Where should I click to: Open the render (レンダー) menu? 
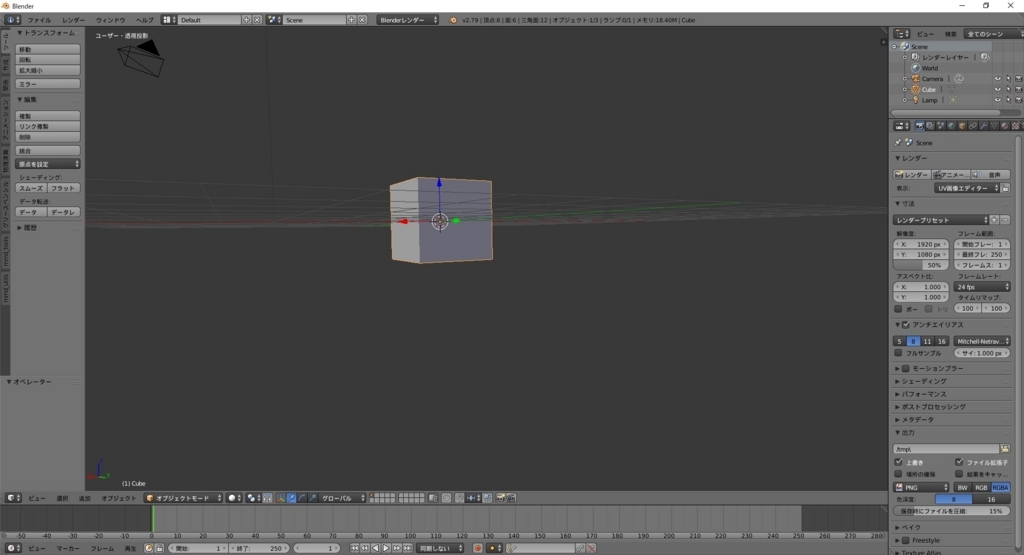point(73,20)
